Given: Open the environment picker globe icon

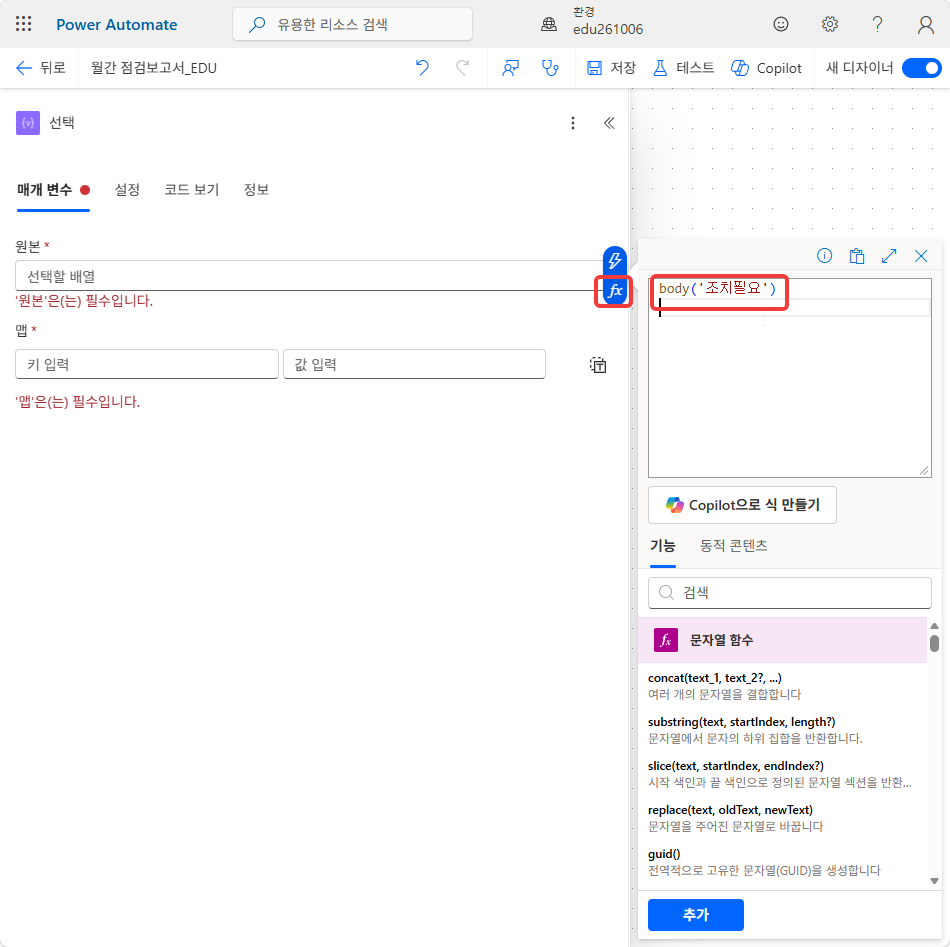Looking at the screenshot, I should (x=549, y=24).
